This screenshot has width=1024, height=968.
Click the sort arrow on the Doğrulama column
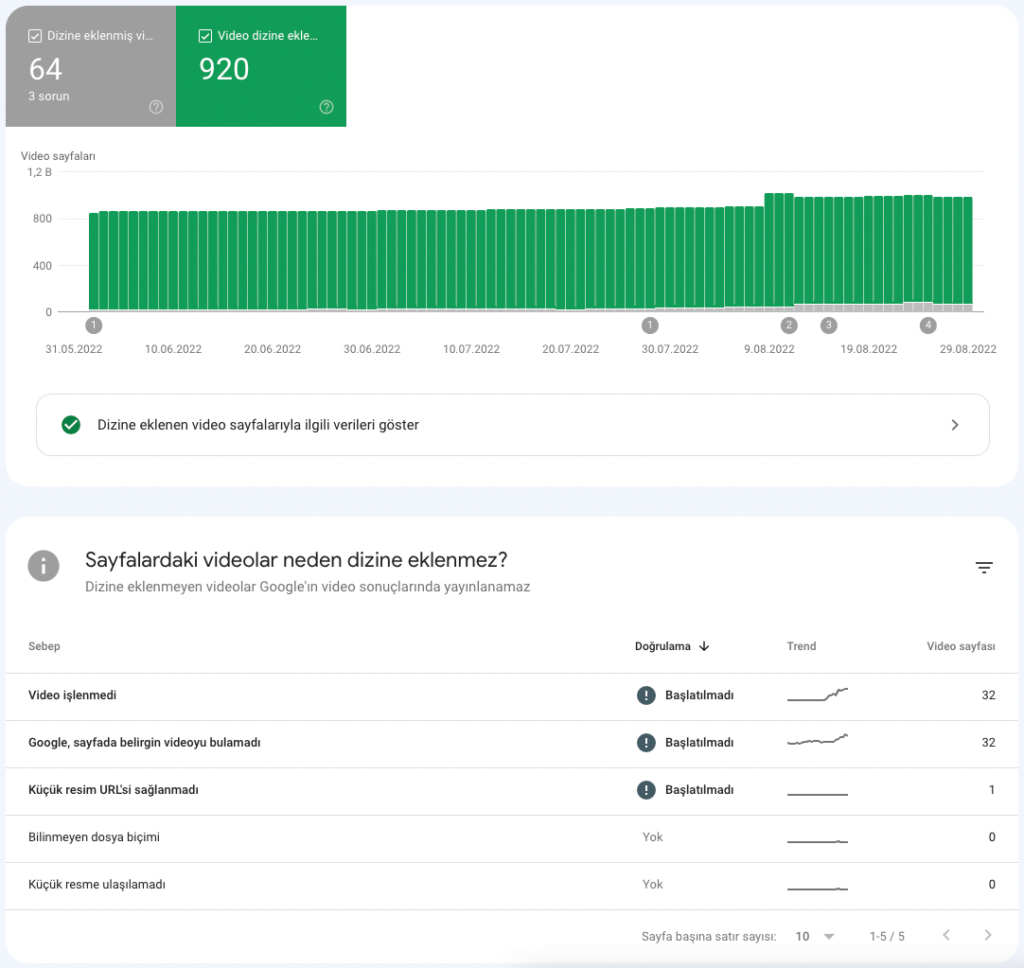tap(705, 646)
